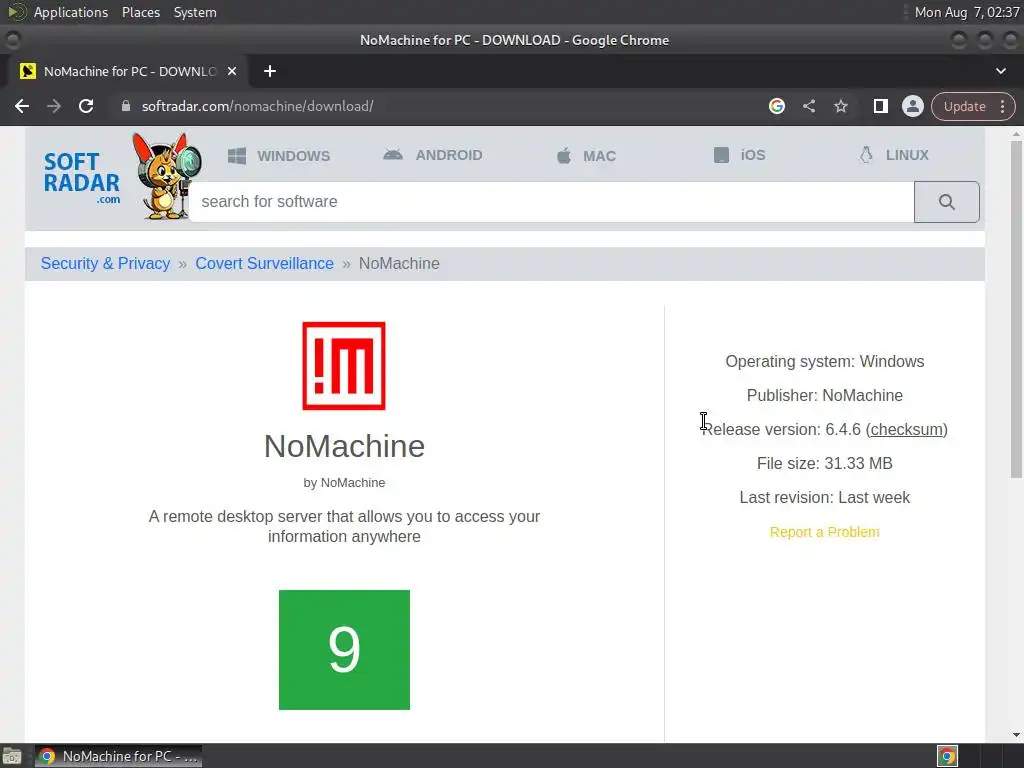The width and height of the screenshot is (1024, 768).
Task: Click the red NoMachine logo
Action: click(344, 366)
